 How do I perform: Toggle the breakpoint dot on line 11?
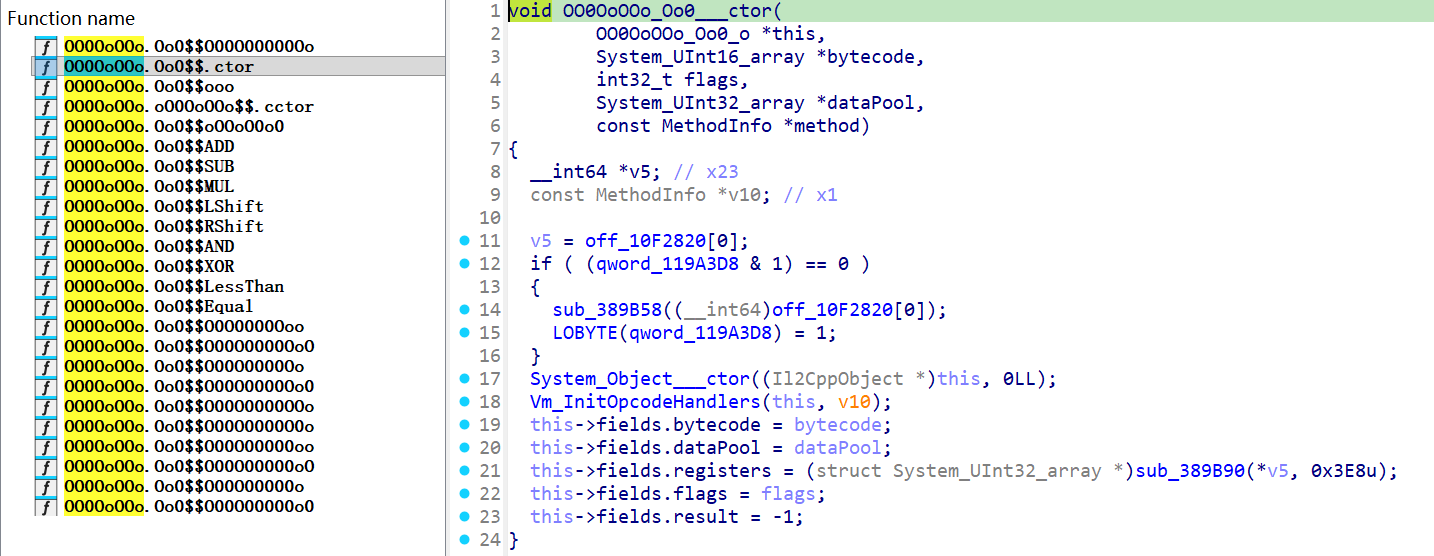pos(464,241)
